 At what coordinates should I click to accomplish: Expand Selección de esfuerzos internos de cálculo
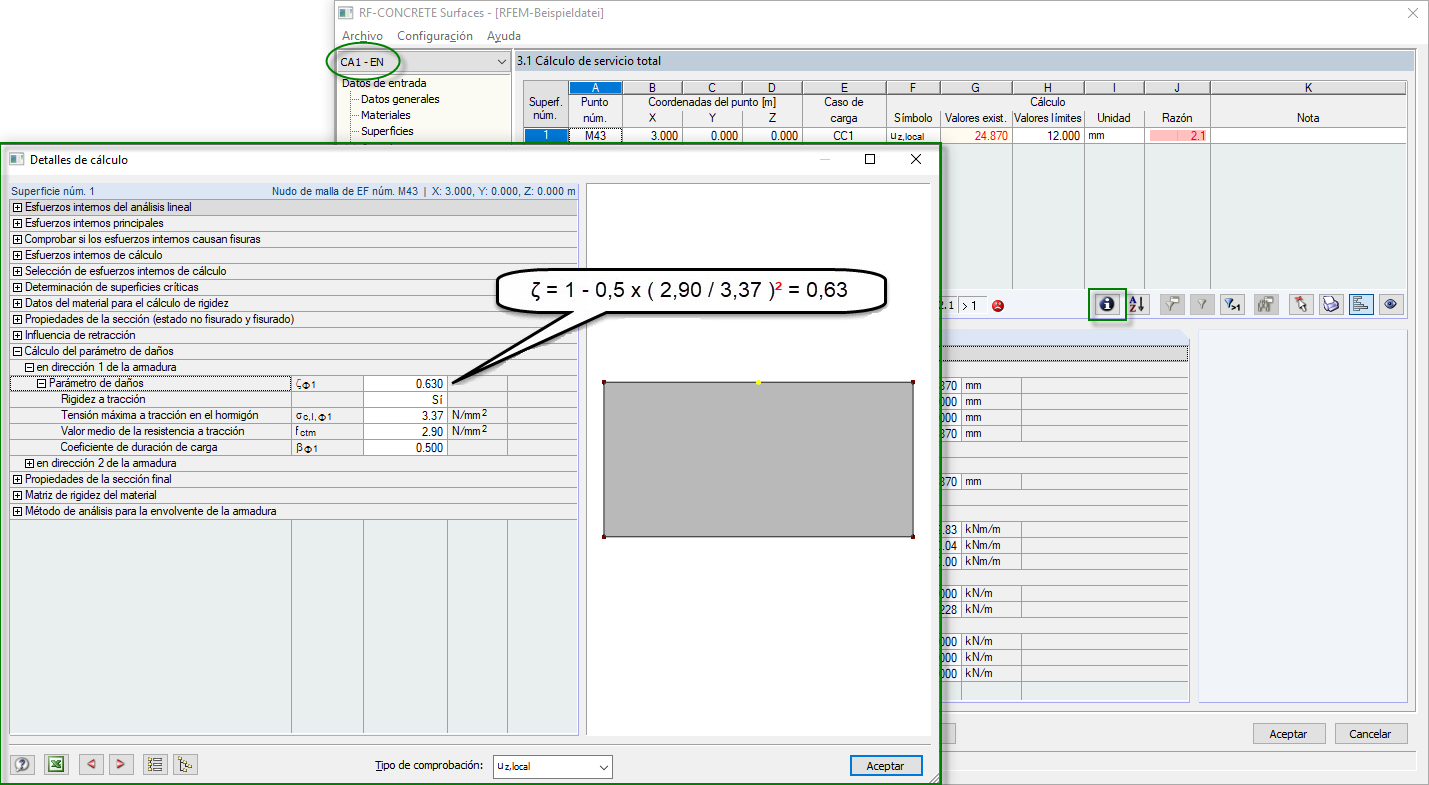(17, 271)
